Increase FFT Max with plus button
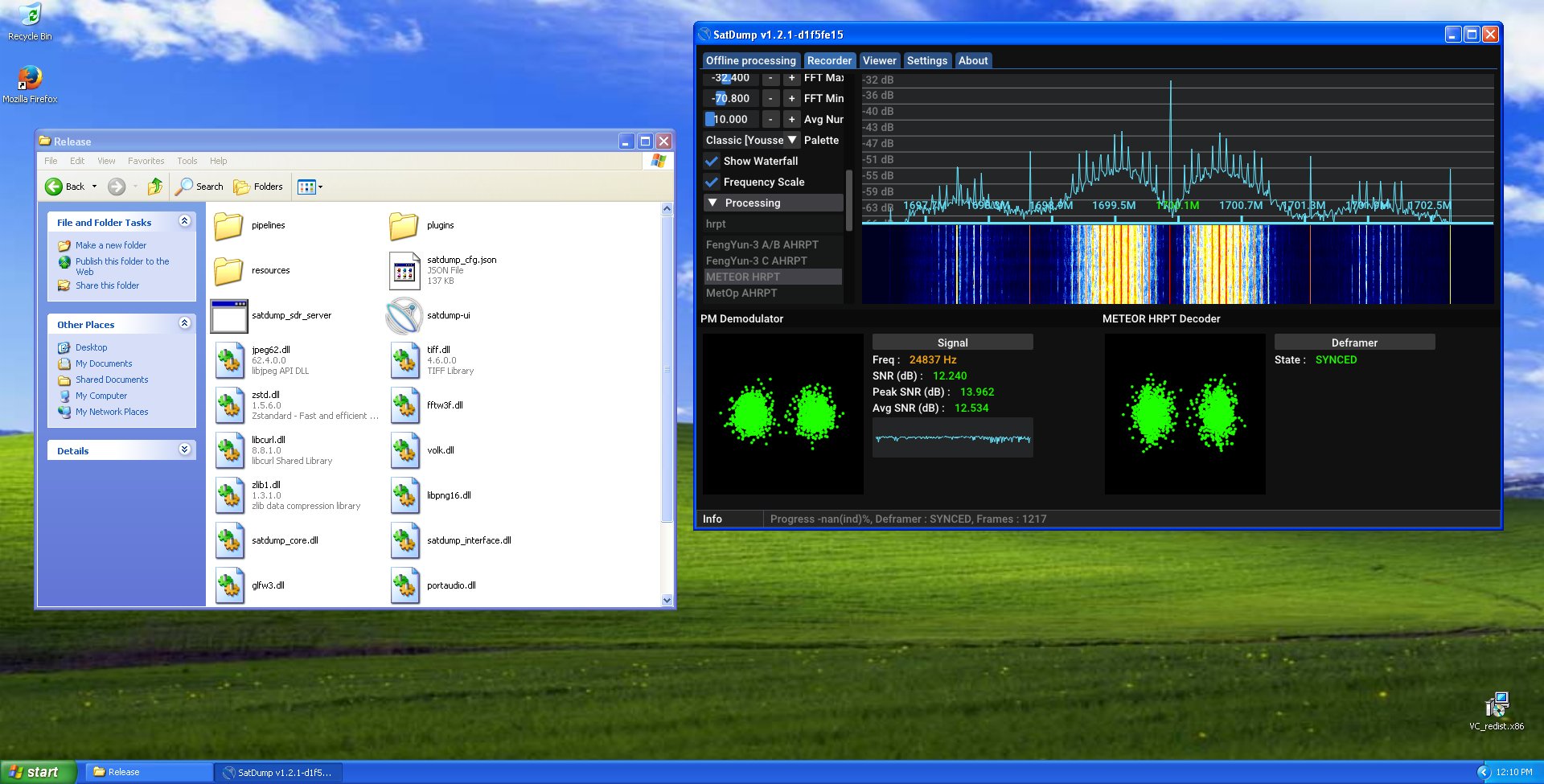Image resolution: width=1544 pixels, height=784 pixels. [x=791, y=77]
